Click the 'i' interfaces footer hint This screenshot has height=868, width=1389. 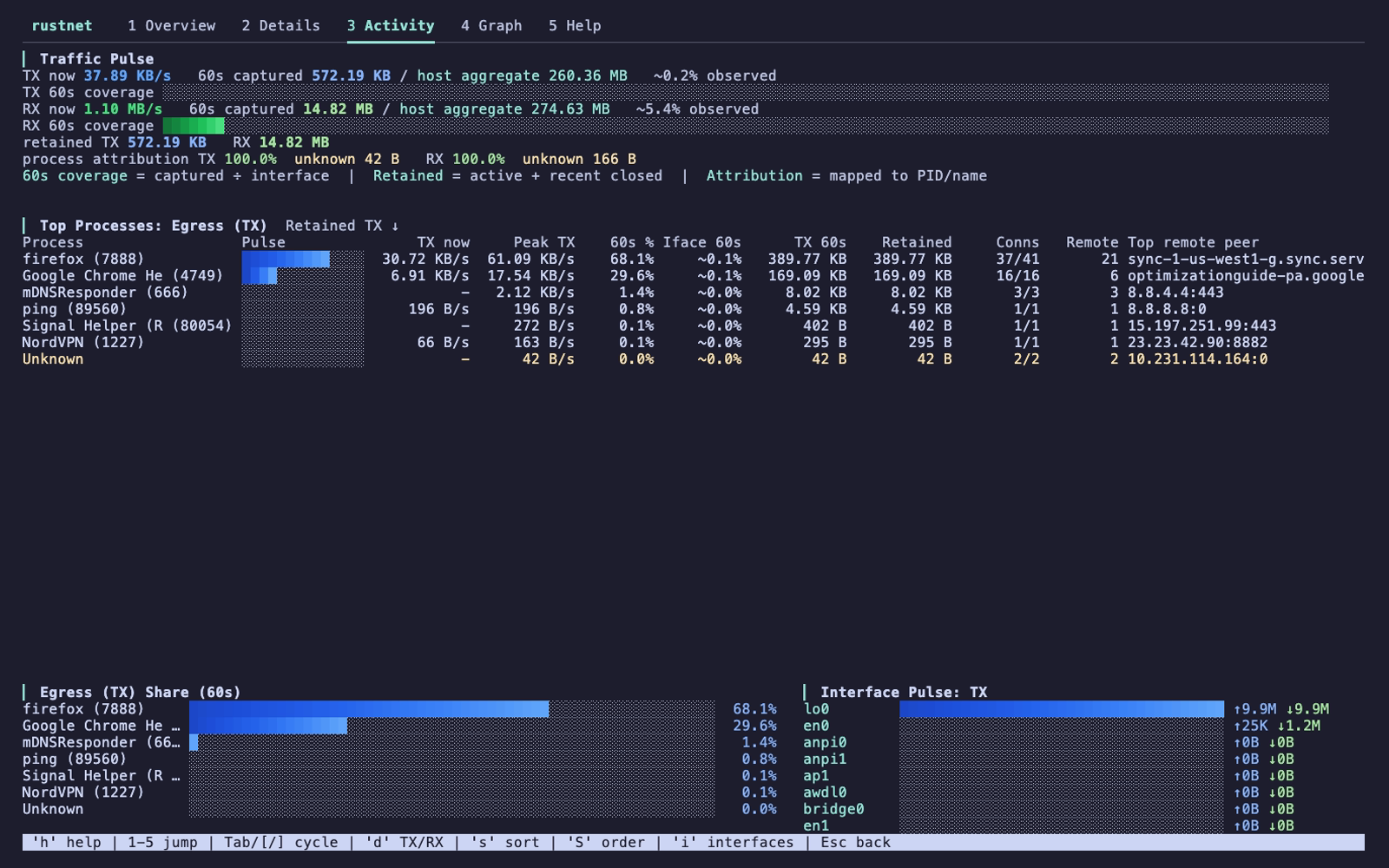tap(733, 843)
